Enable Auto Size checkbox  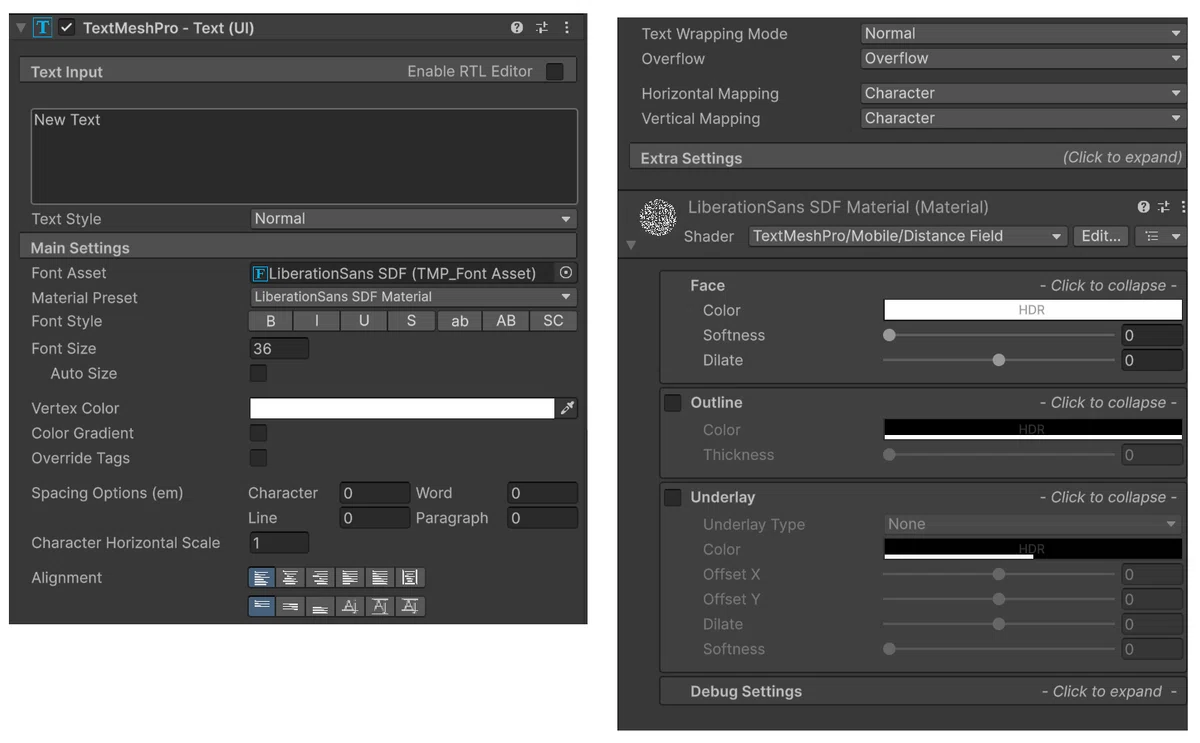258,373
